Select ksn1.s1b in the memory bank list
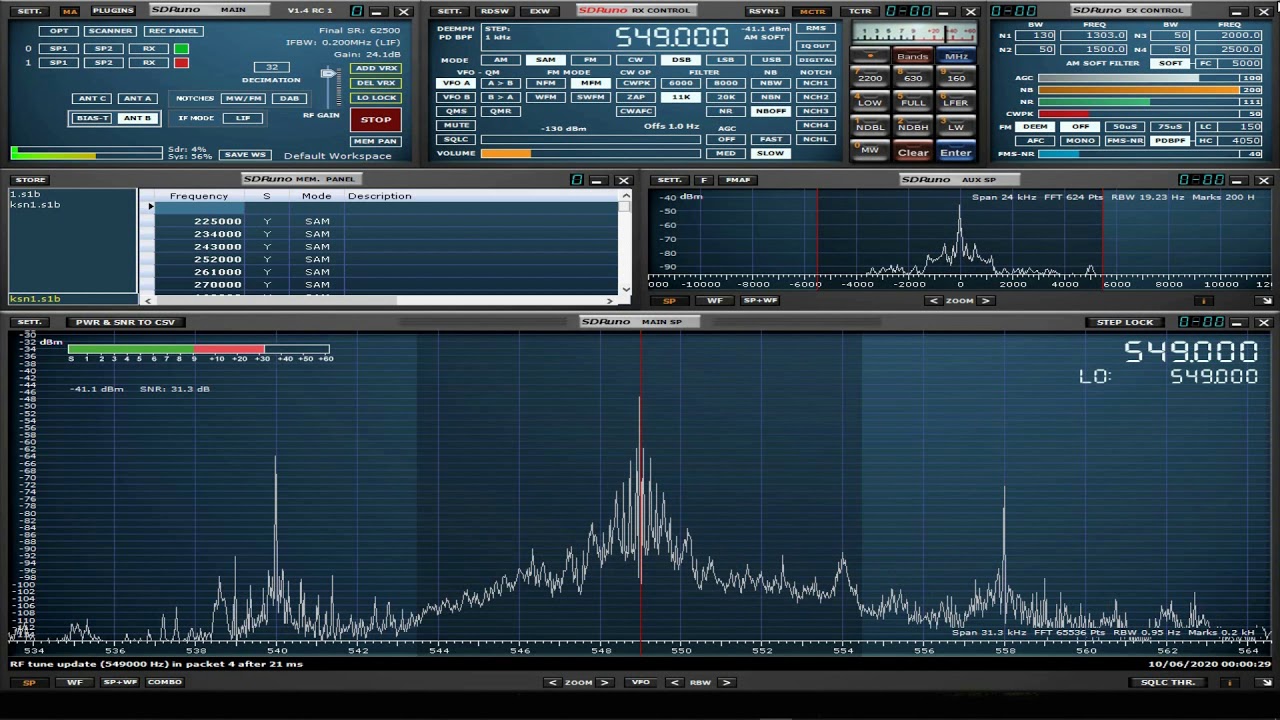1280x720 pixels. [35, 204]
